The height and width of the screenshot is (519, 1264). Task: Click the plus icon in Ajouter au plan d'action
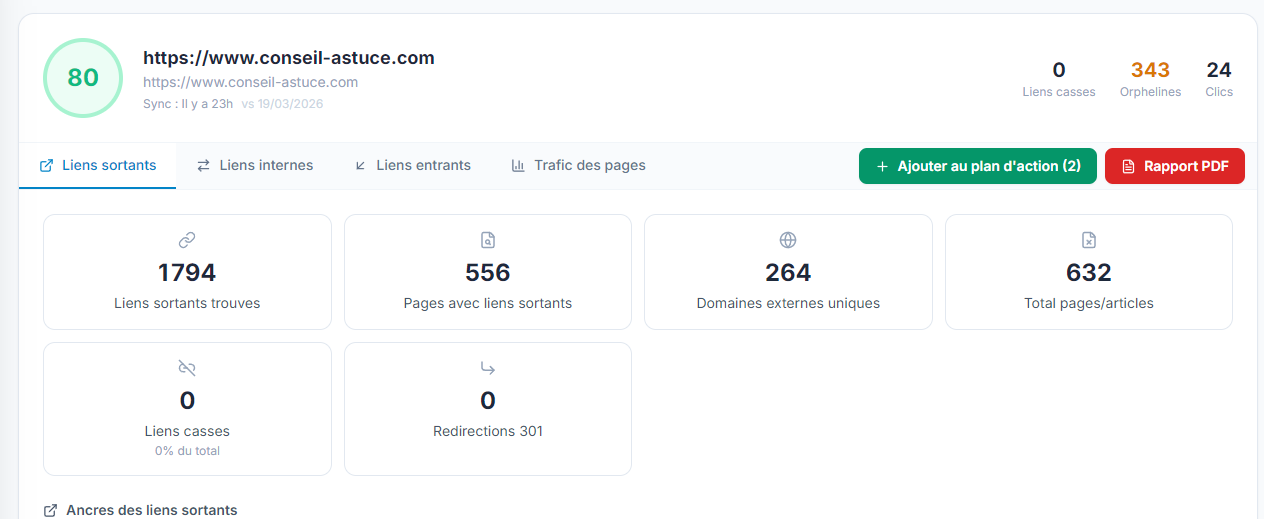click(882, 167)
